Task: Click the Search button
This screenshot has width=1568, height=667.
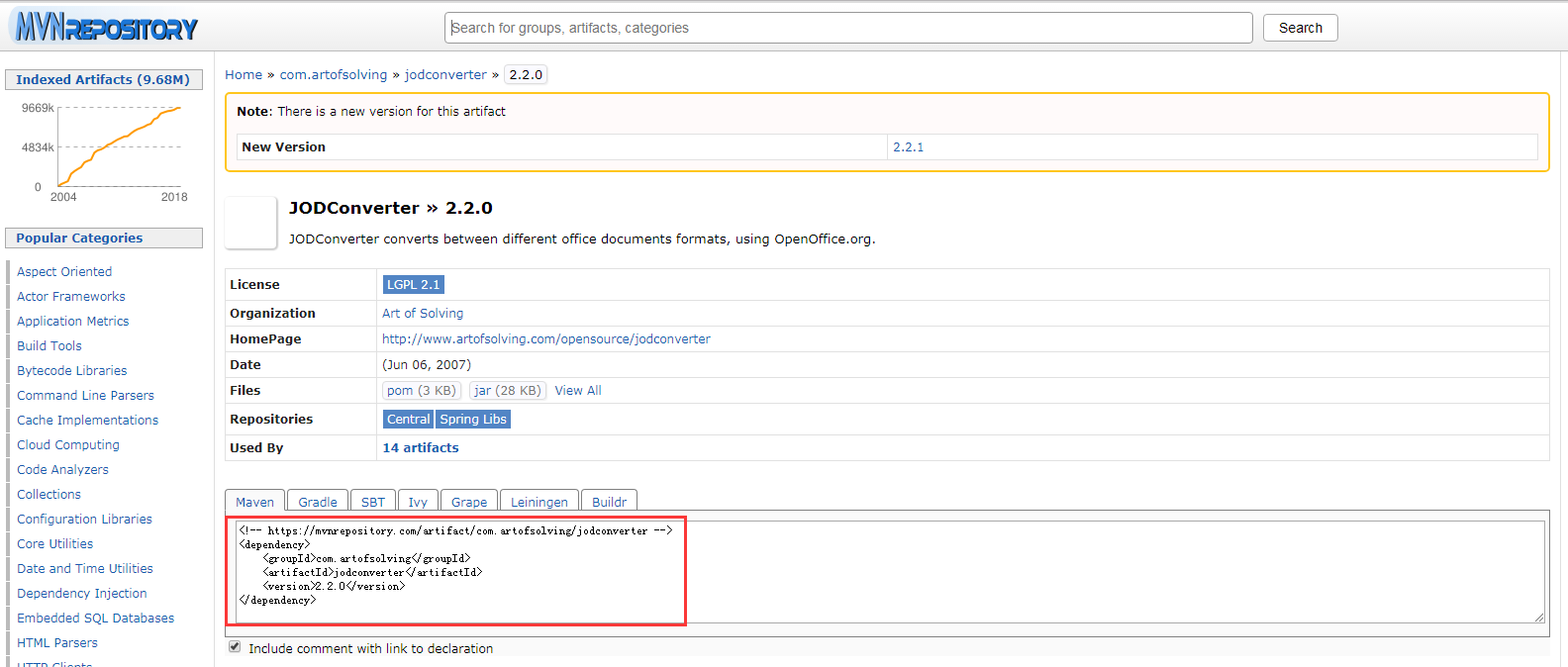Action: (1300, 28)
